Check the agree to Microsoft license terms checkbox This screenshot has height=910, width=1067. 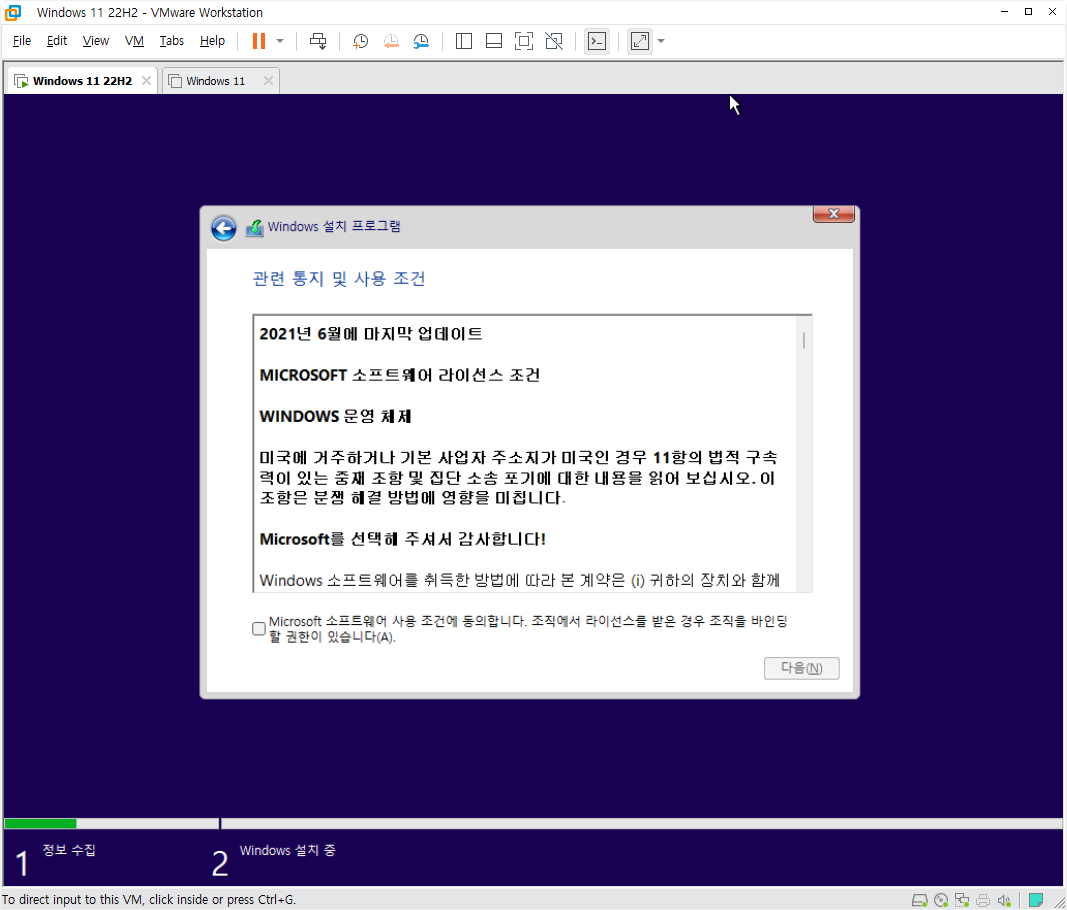(259, 628)
